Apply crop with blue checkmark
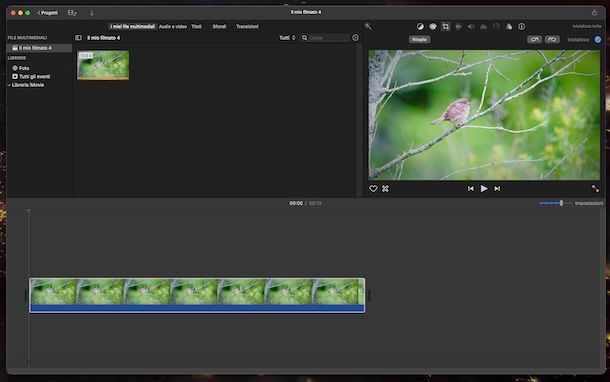Viewport: 610px width, 382px height. point(598,39)
